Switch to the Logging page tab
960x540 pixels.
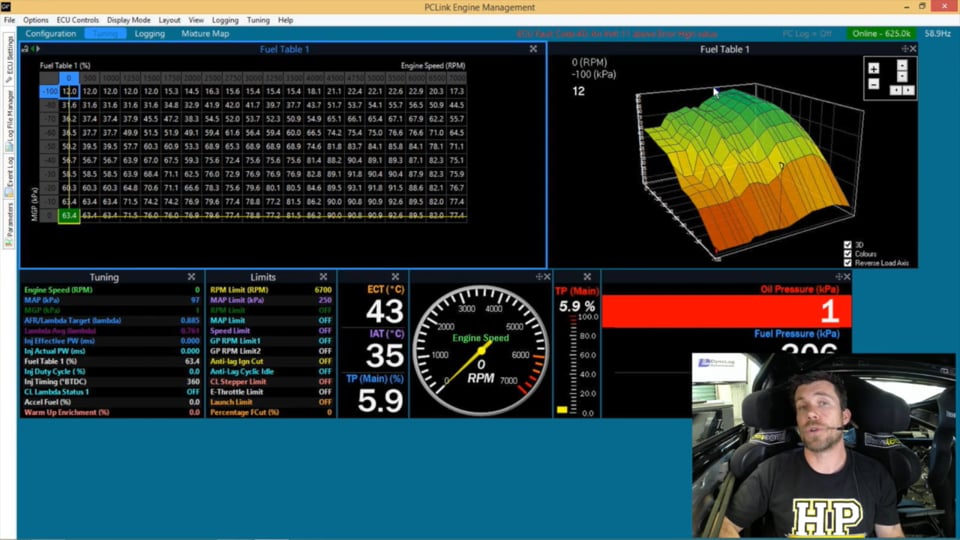pyautogui.click(x=150, y=34)
